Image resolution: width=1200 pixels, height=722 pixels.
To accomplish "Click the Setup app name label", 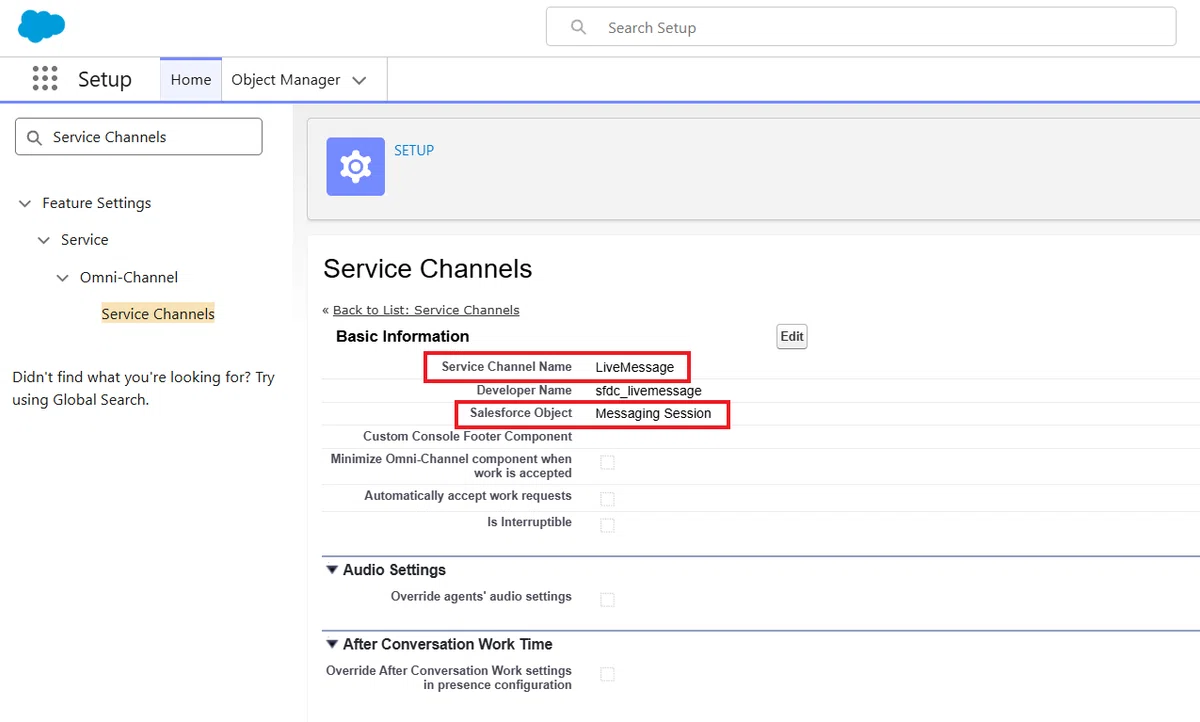I will point(105,79).
